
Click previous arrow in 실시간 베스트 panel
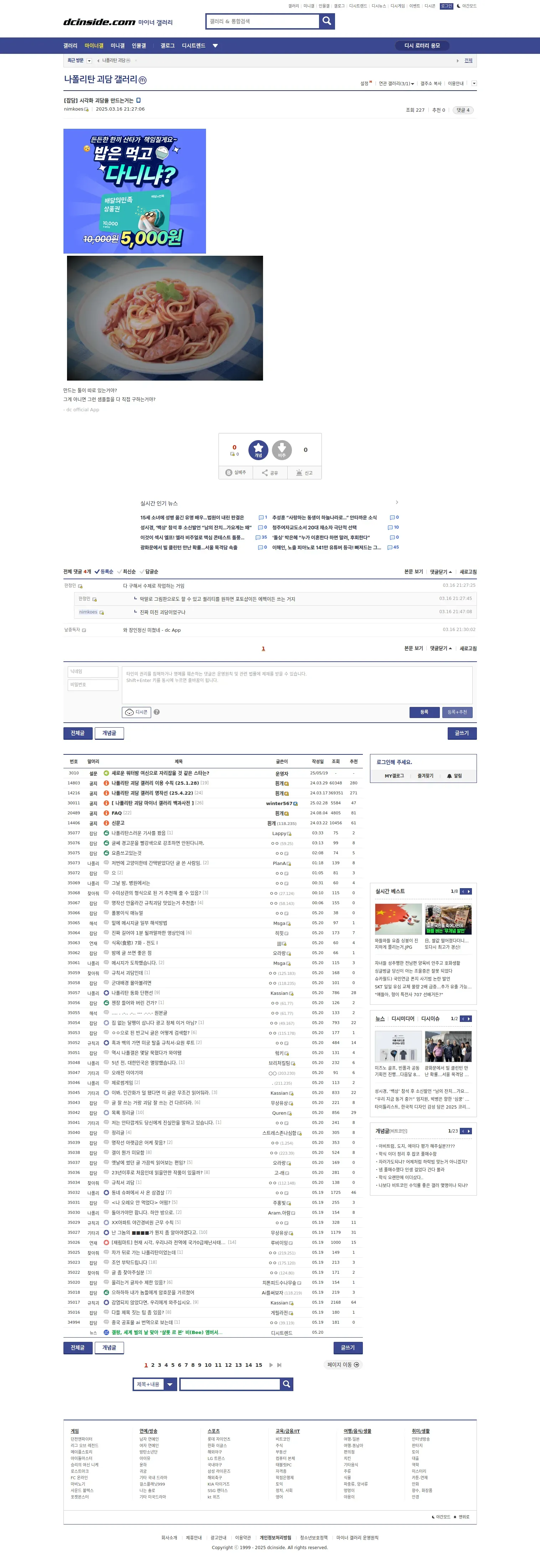tap(463, 891)
